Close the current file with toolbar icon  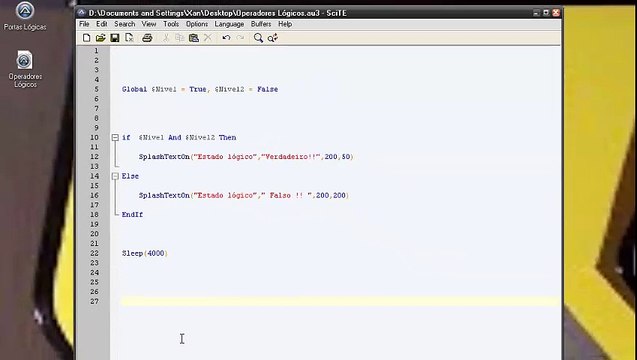(x=129, y=38)
